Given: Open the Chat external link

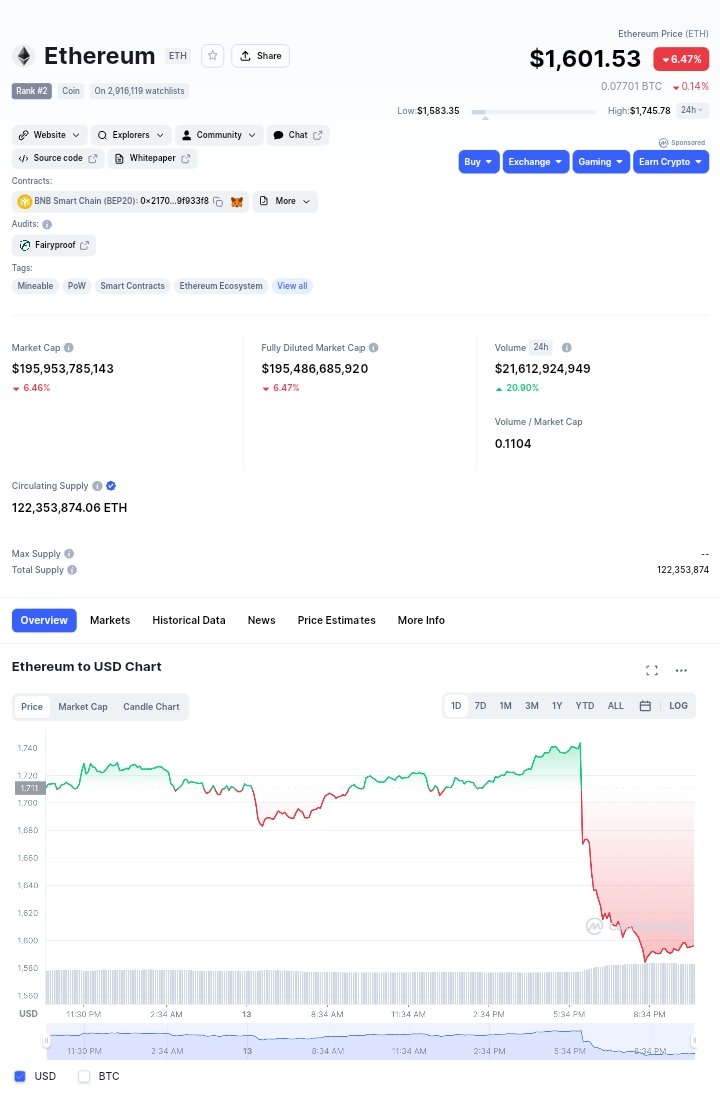Looking at the screenshot, I should pyautogui.click(x=298, y=135).
